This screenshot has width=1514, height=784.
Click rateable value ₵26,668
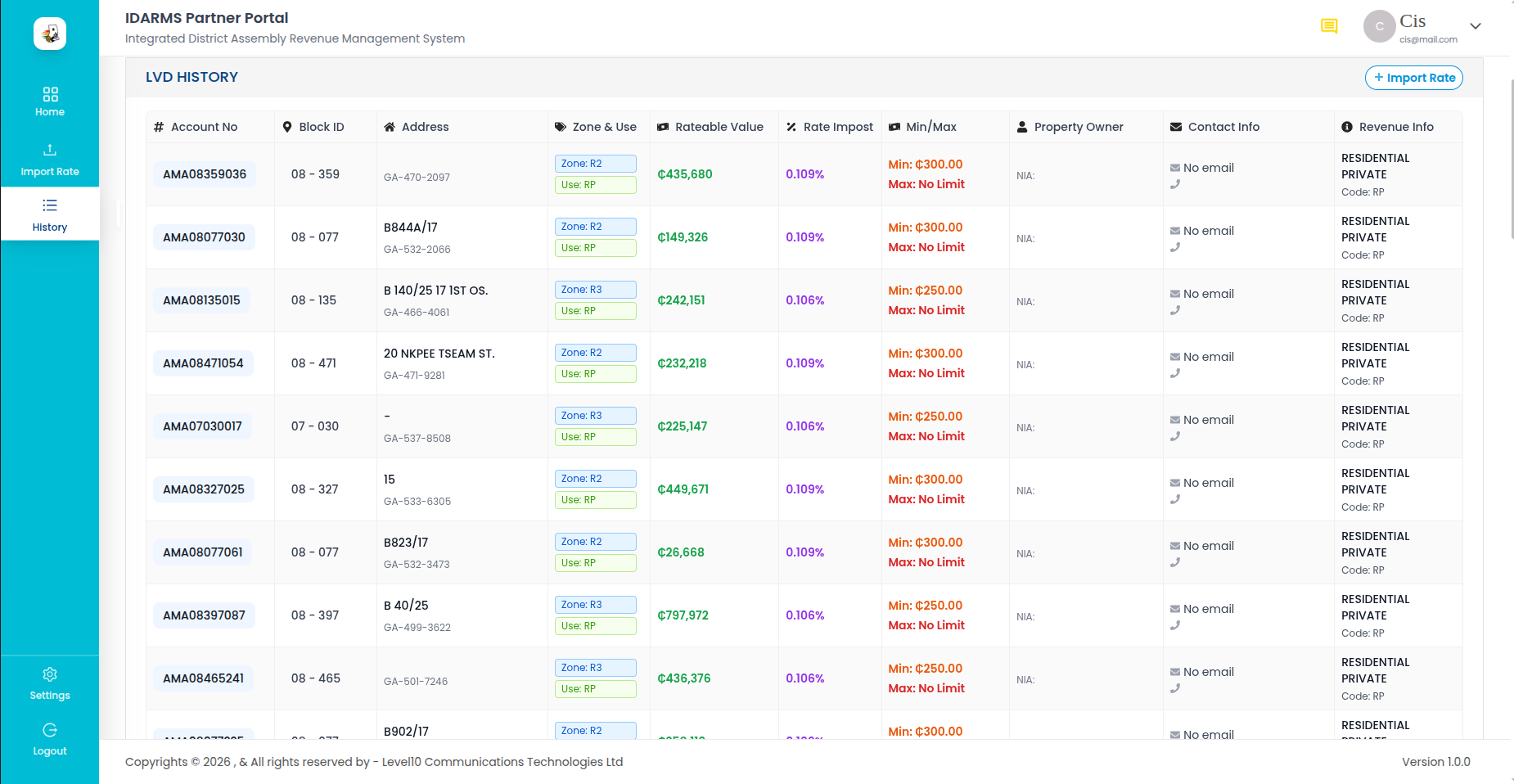[x=681, y=552]
